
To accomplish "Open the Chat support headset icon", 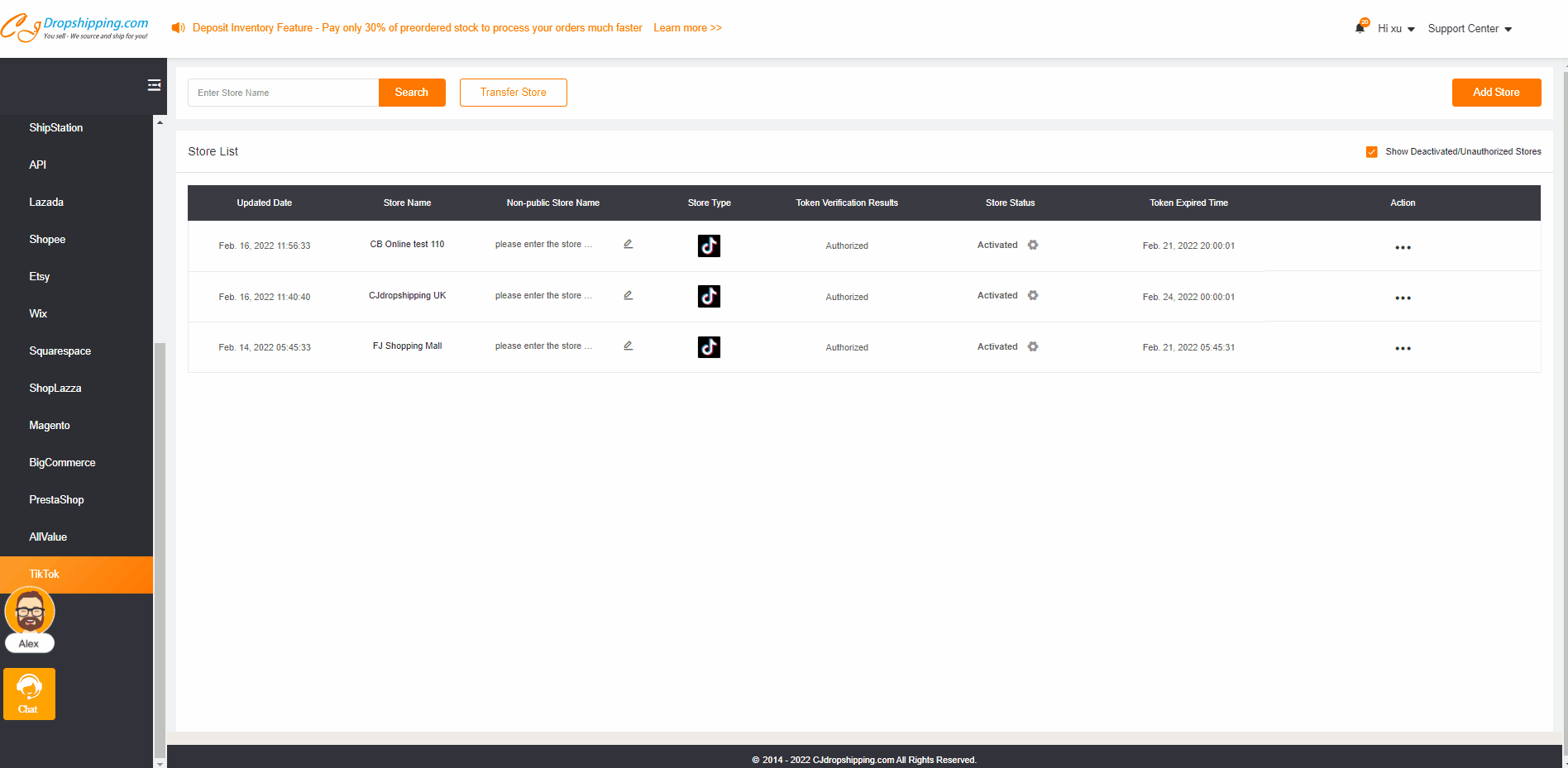I will [x=29, y=694].
